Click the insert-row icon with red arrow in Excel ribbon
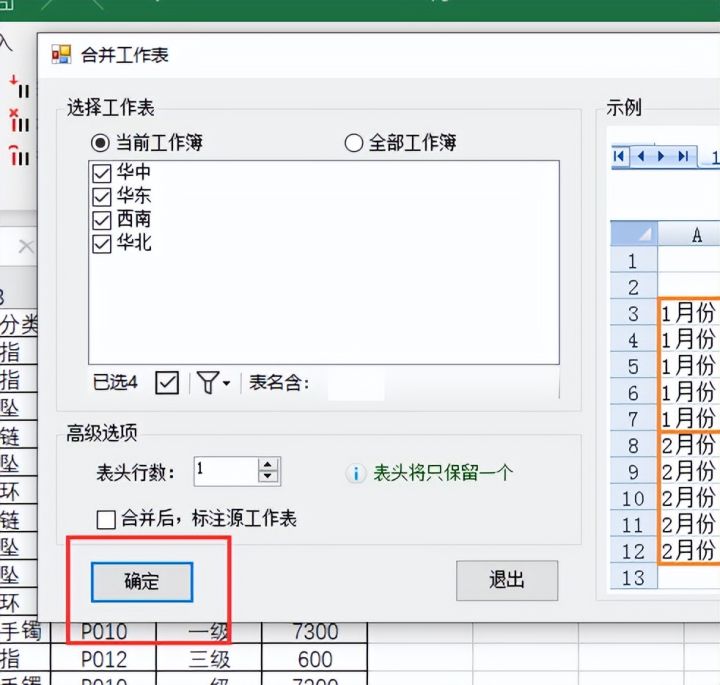The height and width of the screenshot is (685, 720). [20, 86]
